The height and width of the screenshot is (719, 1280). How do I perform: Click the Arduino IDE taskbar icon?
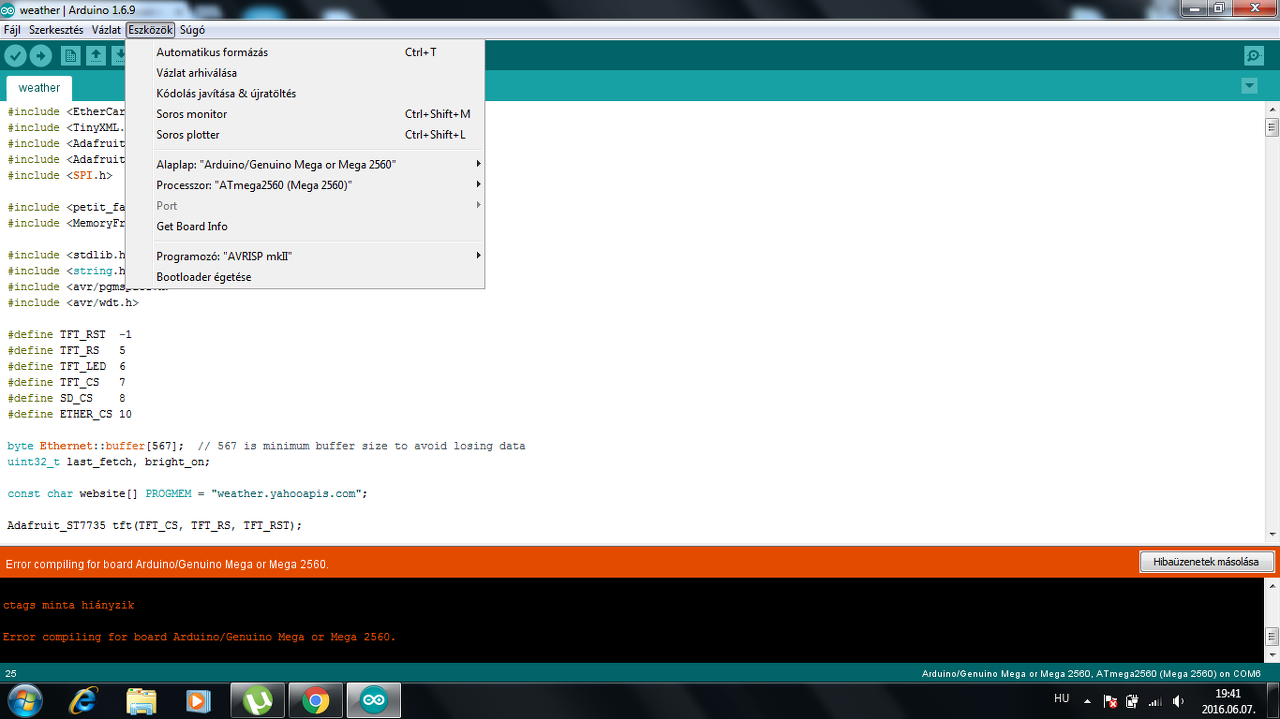click(374, 701)
